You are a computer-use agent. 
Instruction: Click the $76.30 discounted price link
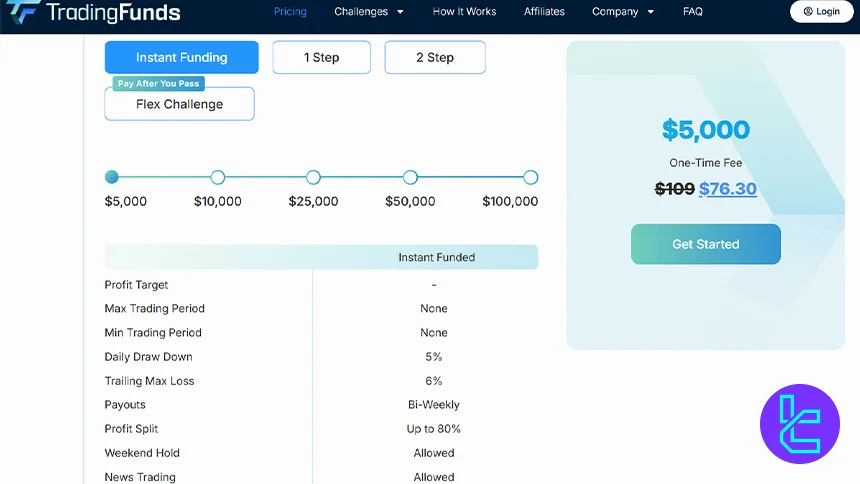(728, 189)
